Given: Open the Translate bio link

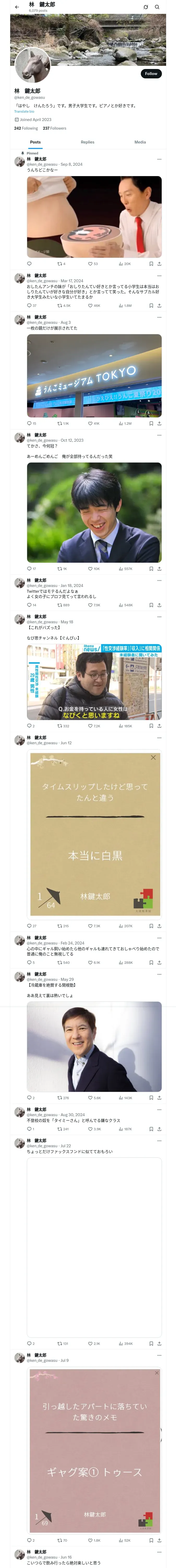Looking at the screenshot, I should point(24,111).
